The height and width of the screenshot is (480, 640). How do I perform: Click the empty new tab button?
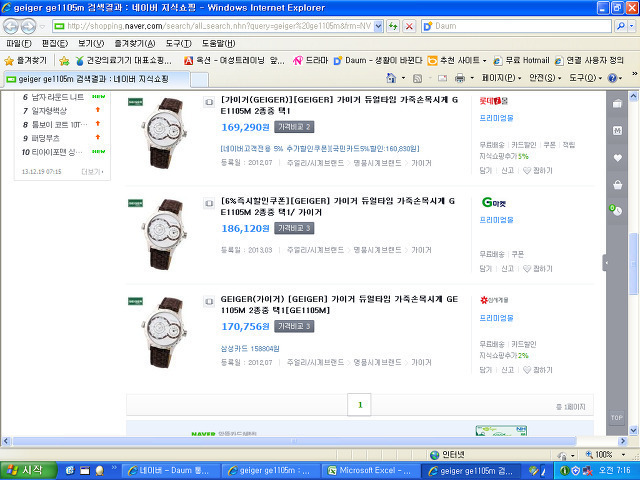(x=199, y=80)
